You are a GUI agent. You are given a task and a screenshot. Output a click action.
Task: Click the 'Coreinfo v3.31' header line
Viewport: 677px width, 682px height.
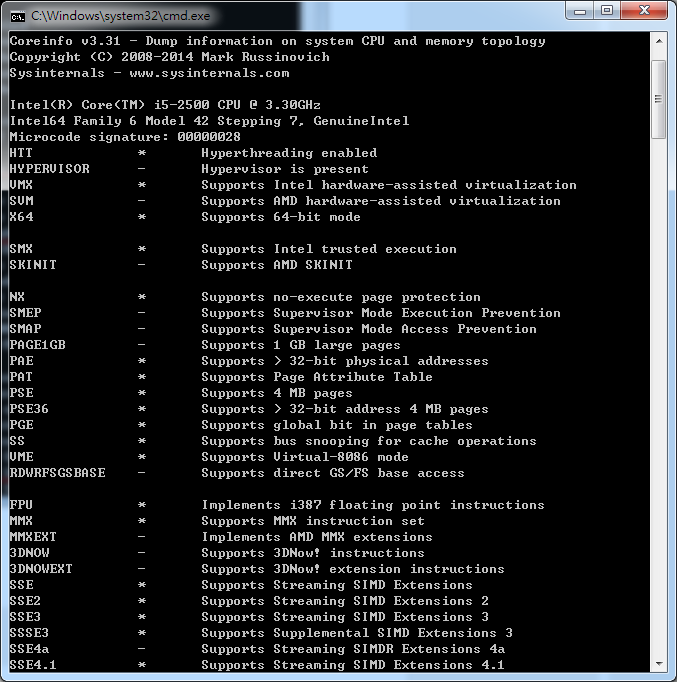tap(277, 41)
